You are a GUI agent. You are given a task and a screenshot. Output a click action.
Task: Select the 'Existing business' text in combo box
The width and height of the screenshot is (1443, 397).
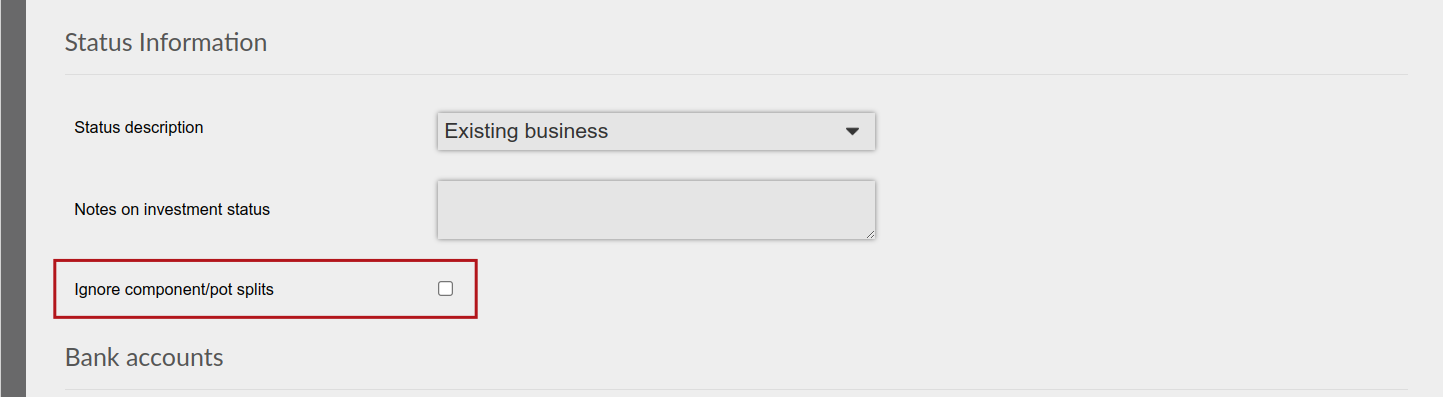click(526, 131)
